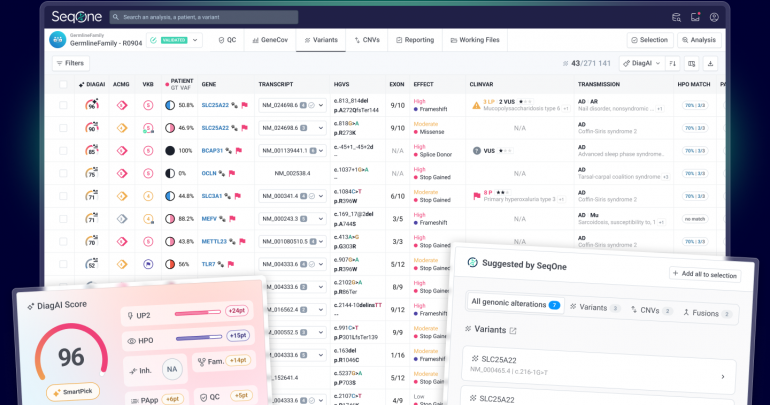Expand transcript dropdown NM_001080510.5

pyautogui.click(x=321, y=242)
